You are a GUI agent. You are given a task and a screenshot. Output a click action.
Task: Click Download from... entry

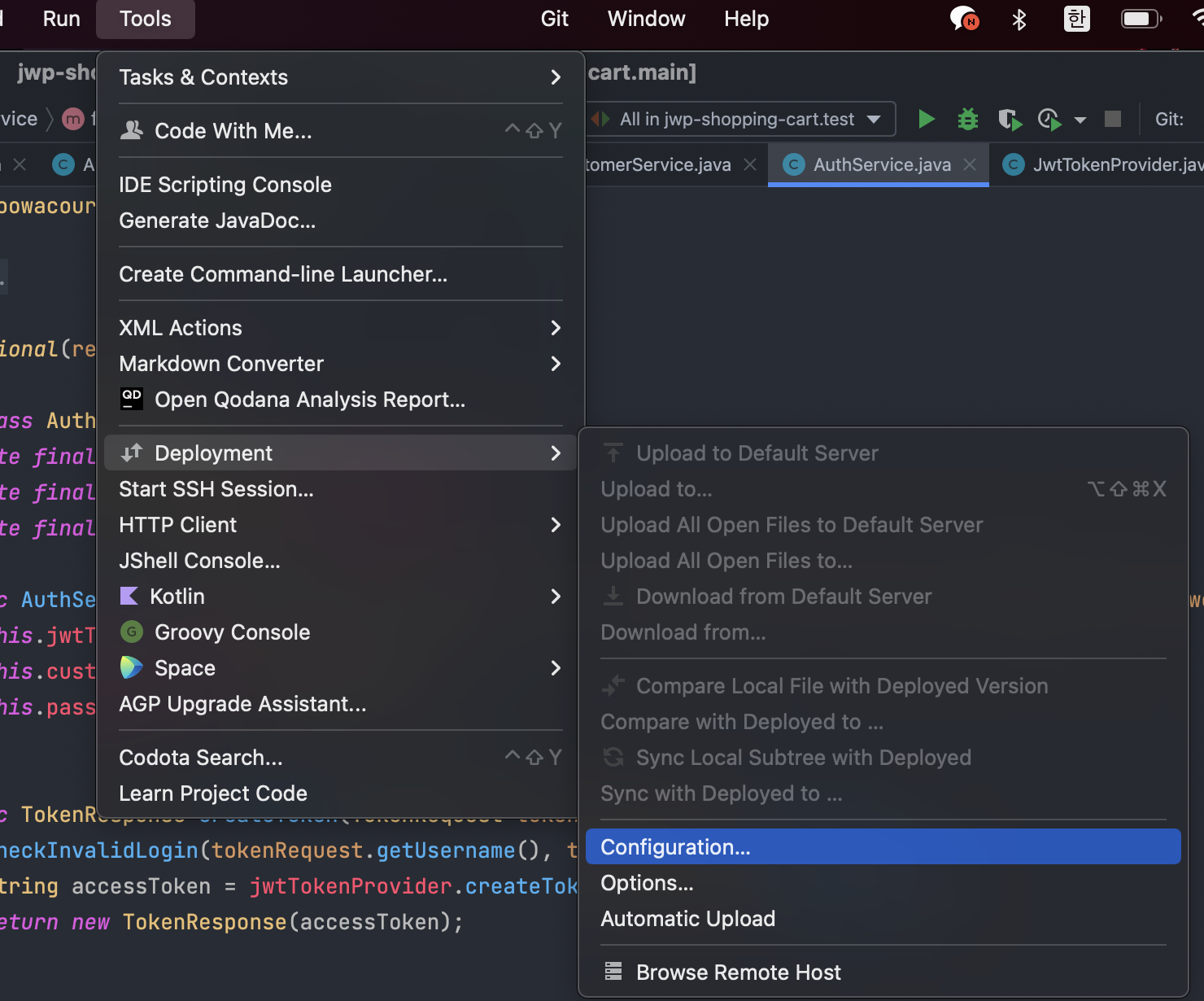(883, 632)
